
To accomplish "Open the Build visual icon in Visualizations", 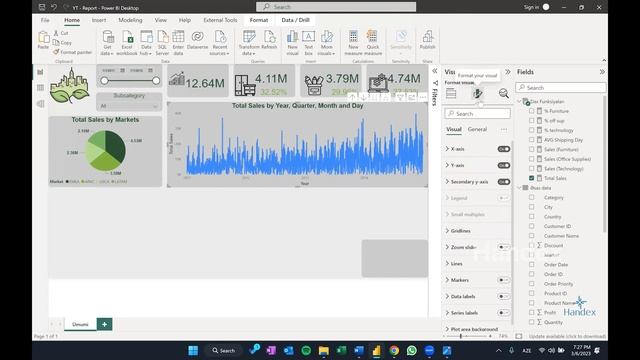I will click(x=451, y=93).
